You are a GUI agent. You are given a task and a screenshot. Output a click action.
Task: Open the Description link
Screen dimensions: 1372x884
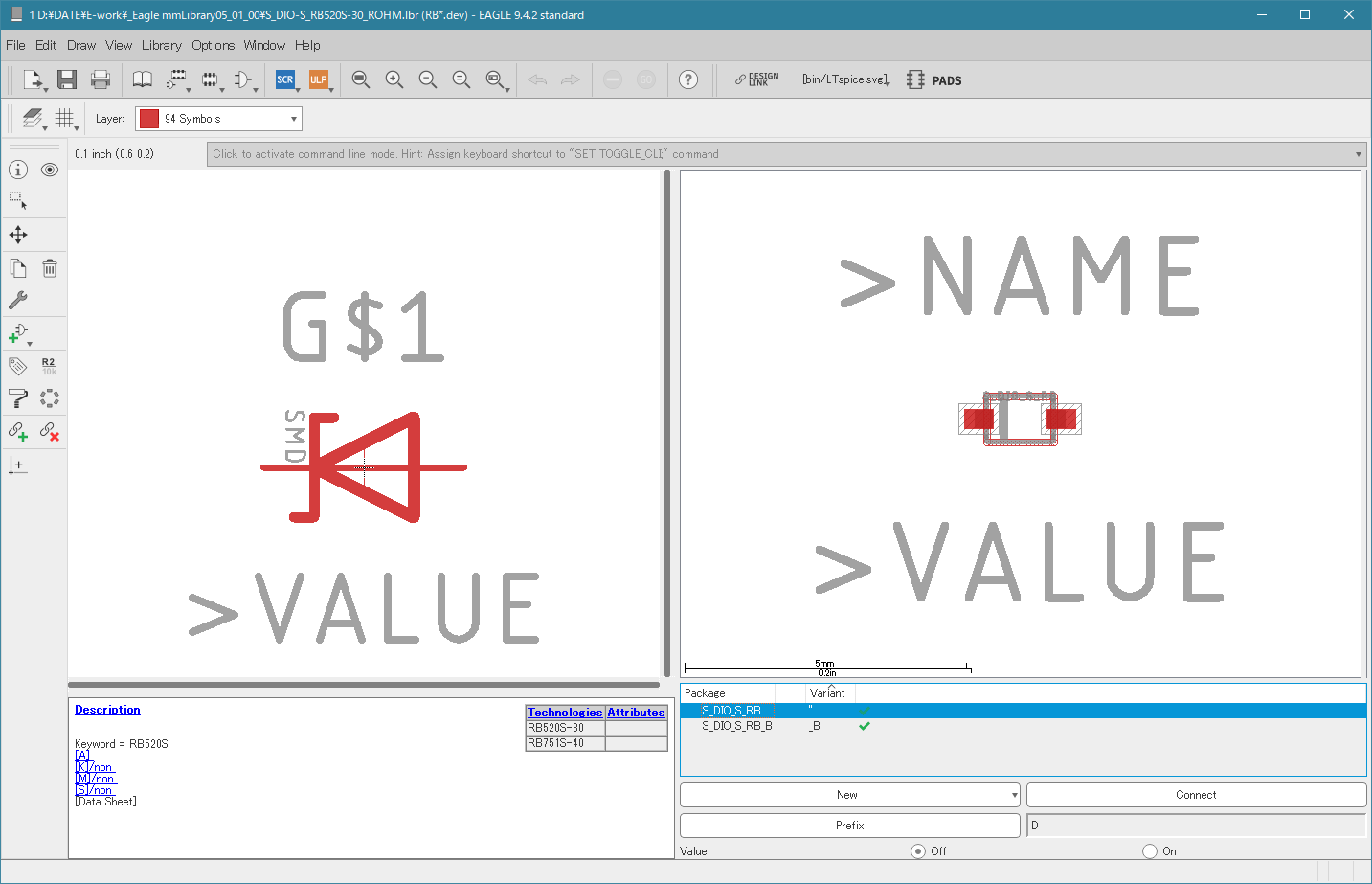pos(107,710)
